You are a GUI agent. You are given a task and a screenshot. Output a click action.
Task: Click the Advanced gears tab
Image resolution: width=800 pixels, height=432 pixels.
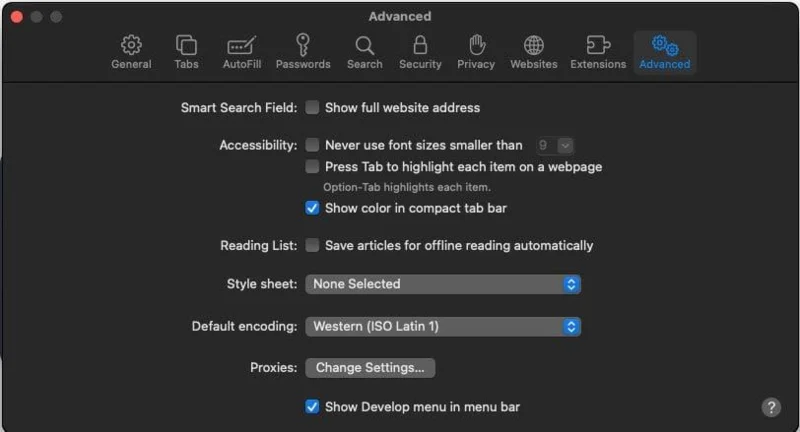click(x=664, y=52)
